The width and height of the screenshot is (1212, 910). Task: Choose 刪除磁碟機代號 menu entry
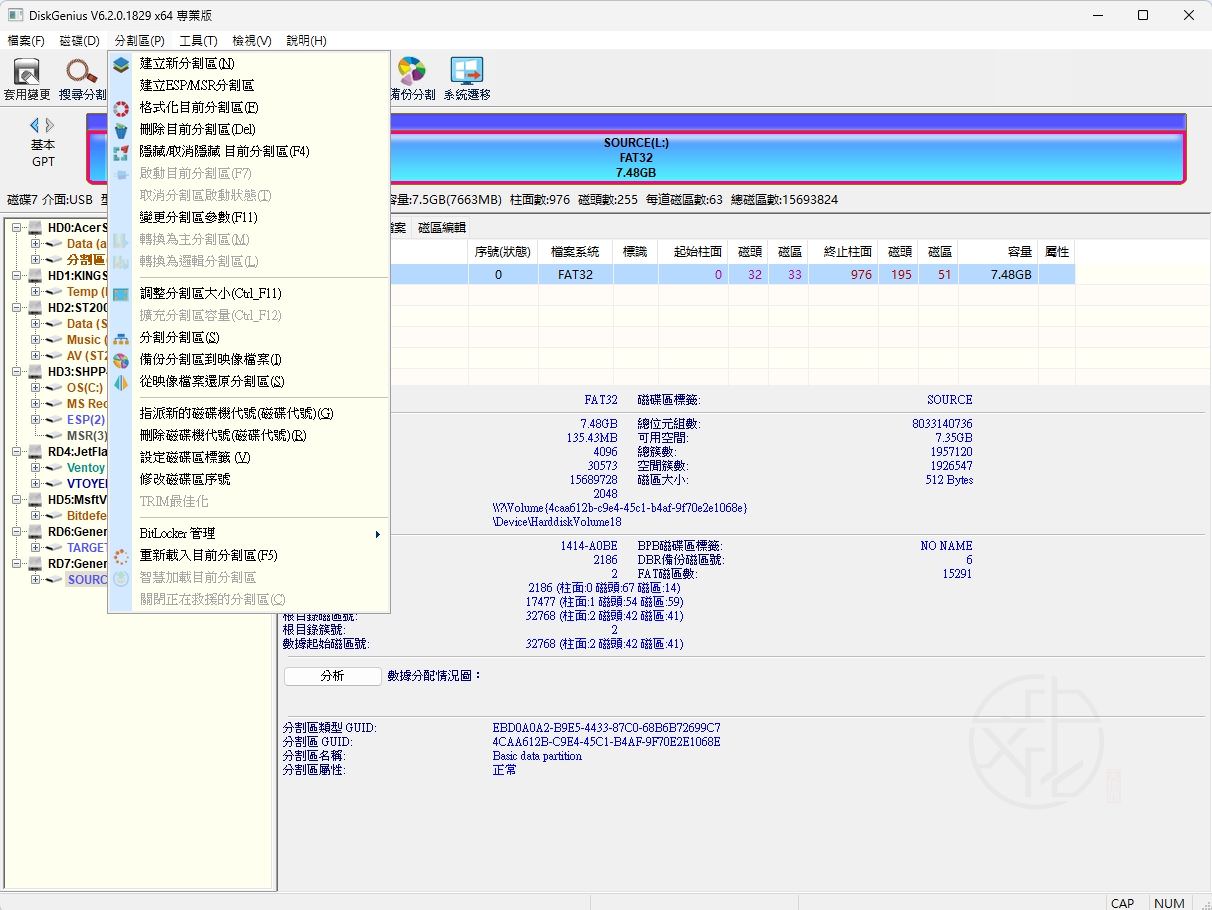pyautogui.click(x=248, y=436)
